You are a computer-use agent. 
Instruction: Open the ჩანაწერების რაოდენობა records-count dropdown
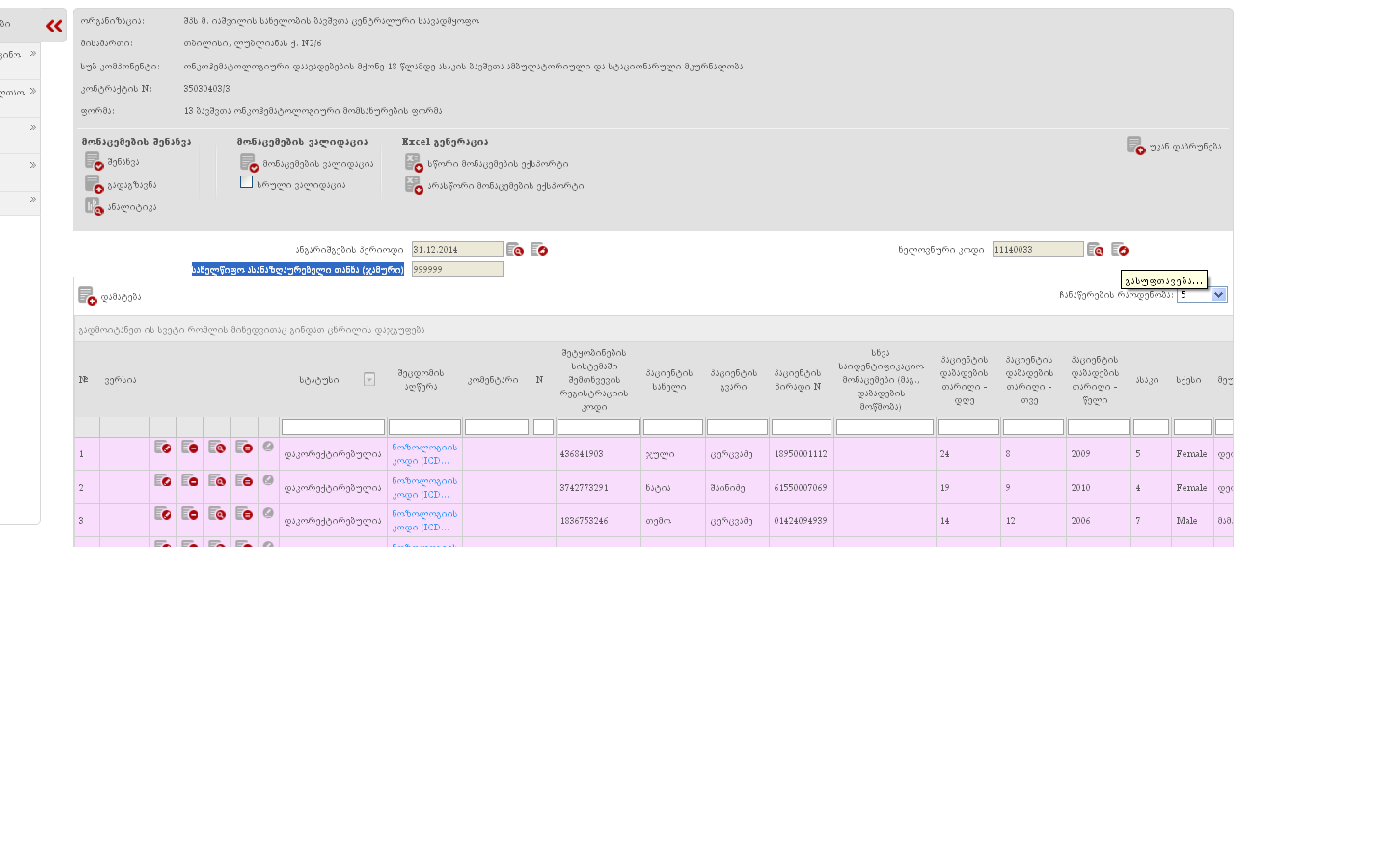coord(1218,295)
